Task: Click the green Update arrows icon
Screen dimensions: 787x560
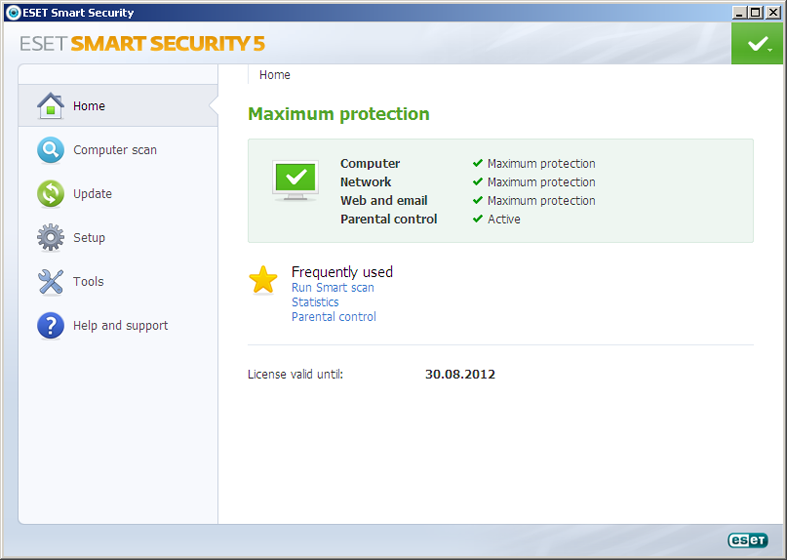Action: tap(51, 194)
